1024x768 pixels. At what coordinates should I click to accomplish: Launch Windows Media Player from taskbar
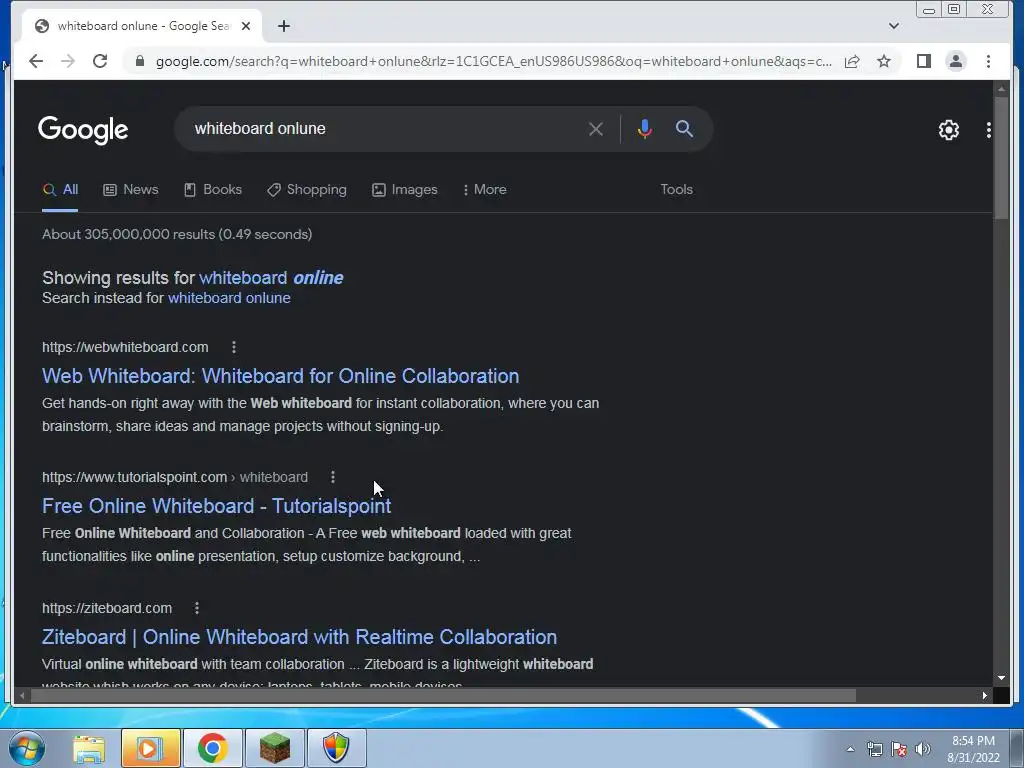[150, 748]
